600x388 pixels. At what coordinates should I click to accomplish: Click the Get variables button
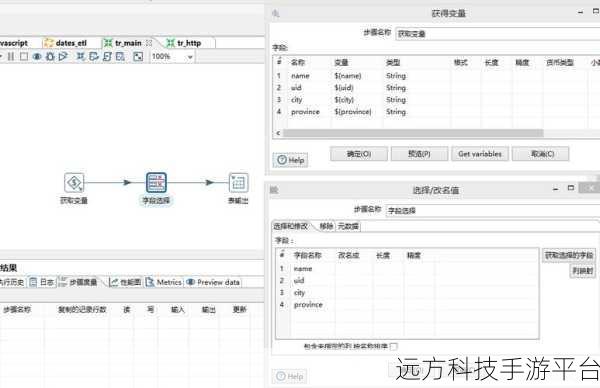pyautogui.click(x=480, y=154)
